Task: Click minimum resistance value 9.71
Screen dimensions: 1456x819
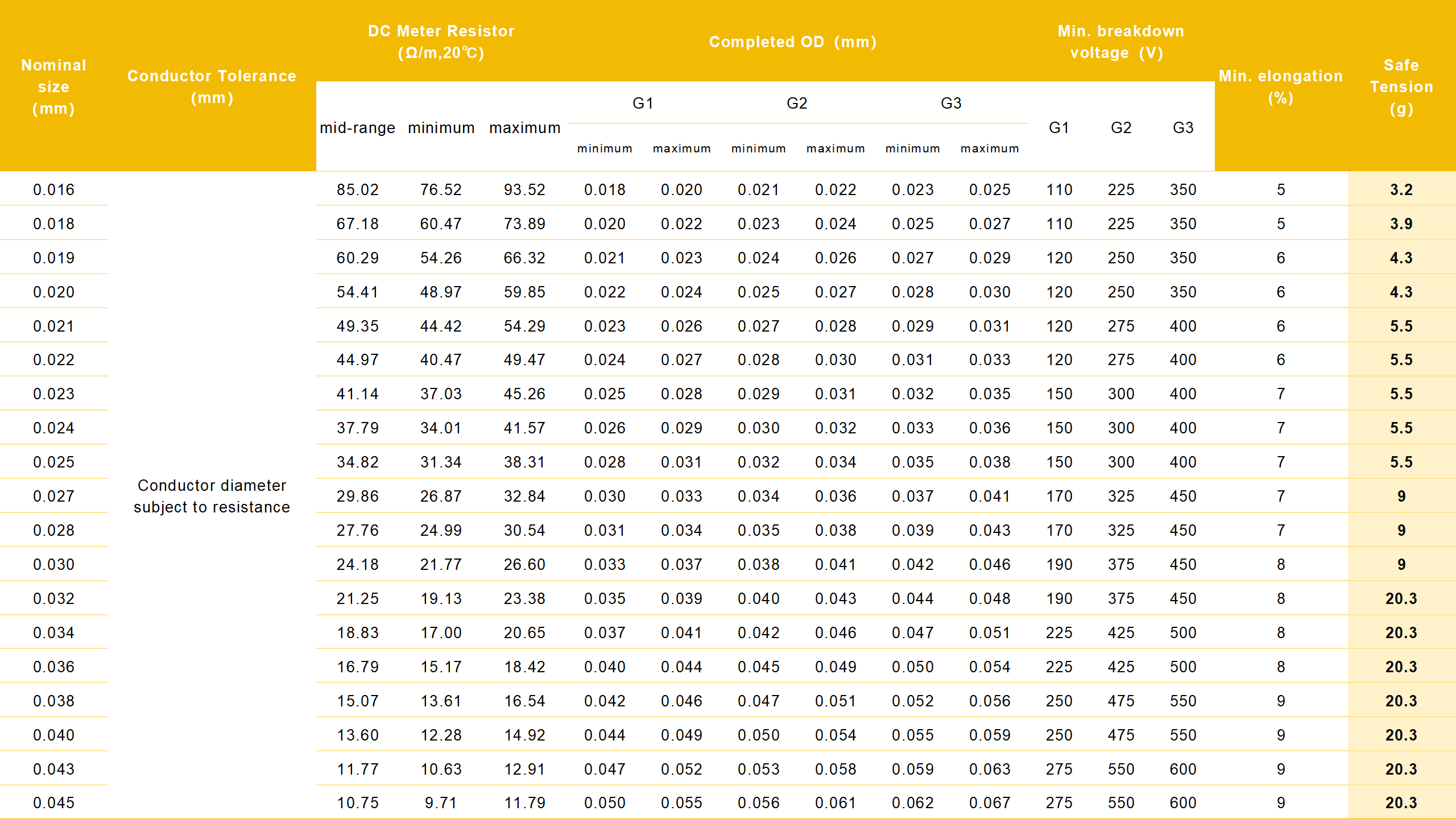Action: pos(441,803)
